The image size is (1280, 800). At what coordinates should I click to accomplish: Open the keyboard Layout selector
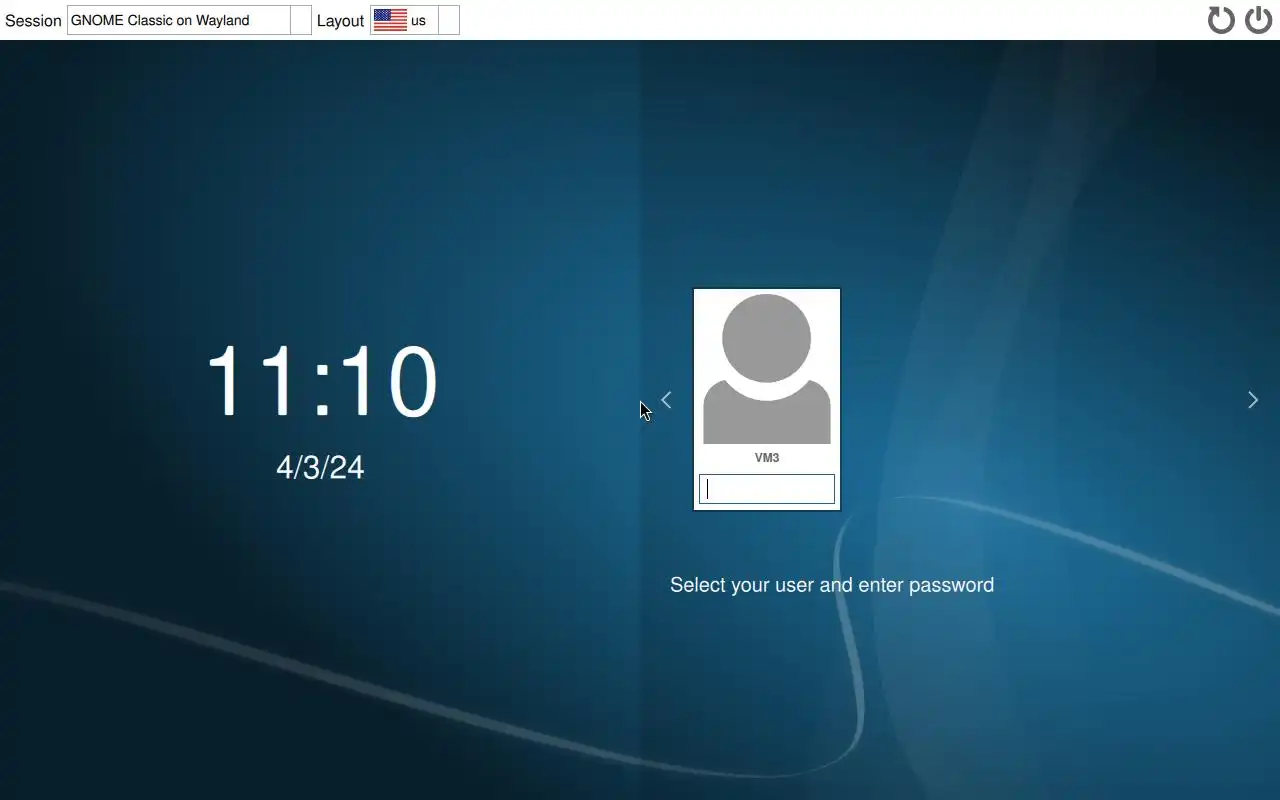(x=415, y=20)
